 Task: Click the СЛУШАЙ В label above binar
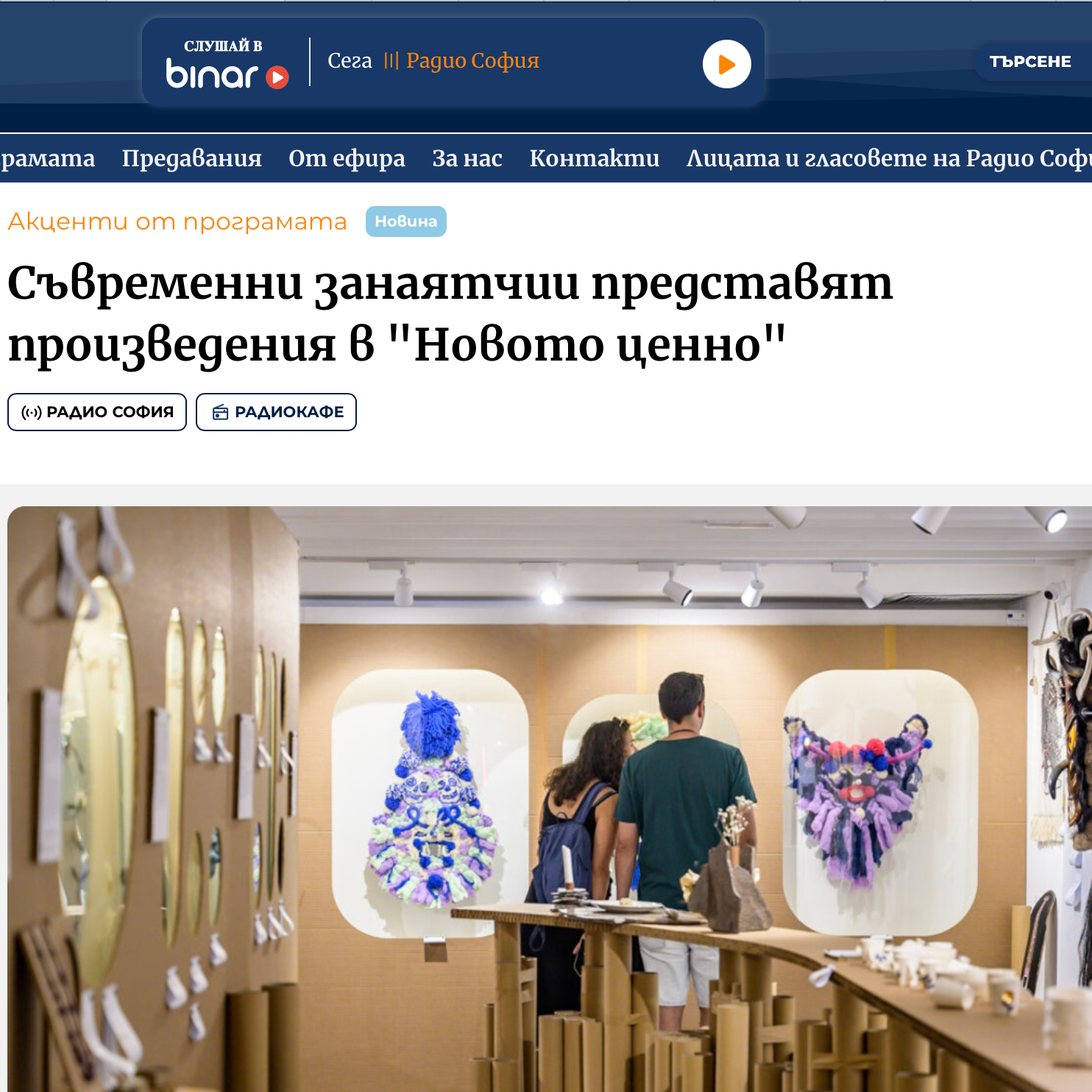[x=223, y=46]
